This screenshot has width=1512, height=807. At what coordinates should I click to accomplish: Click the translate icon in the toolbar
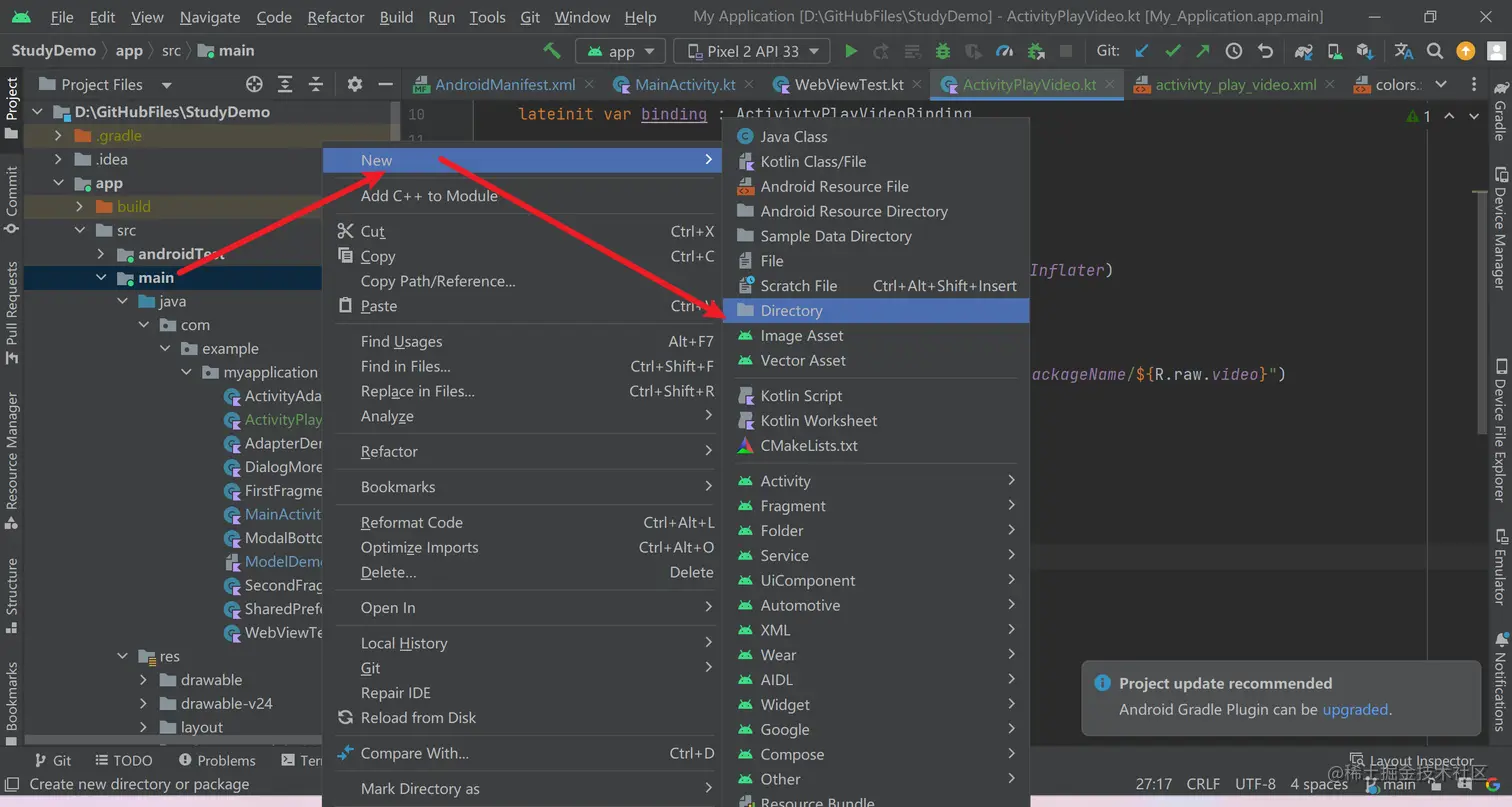coord(1404,51)
